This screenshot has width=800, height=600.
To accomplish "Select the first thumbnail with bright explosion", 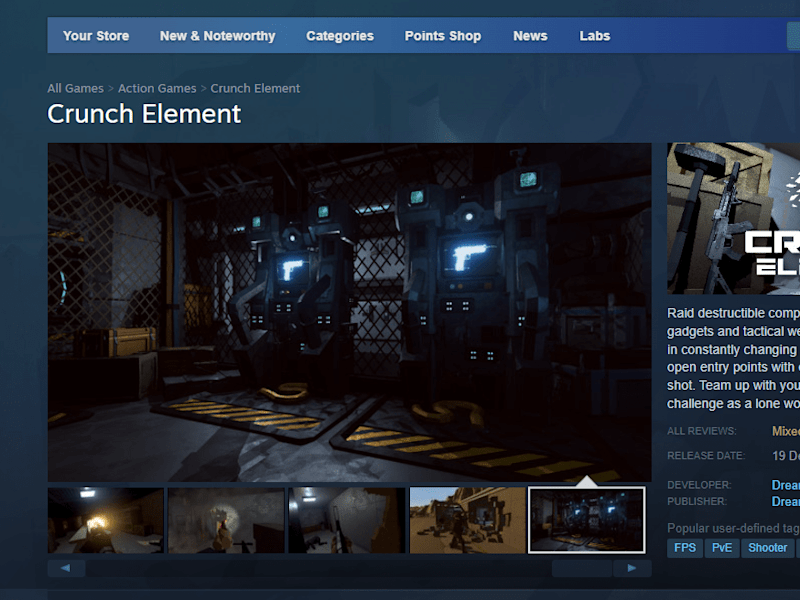I will (106, 520).
